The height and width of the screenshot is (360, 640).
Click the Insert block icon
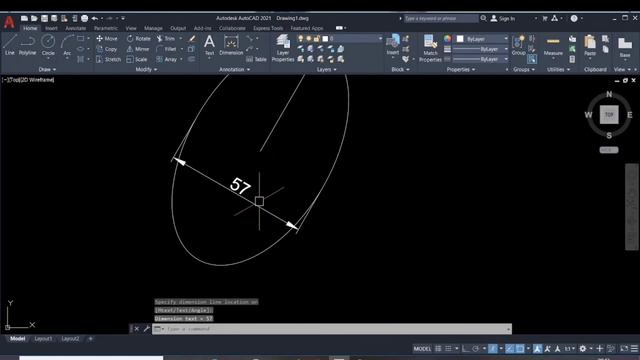click(393, 44)
